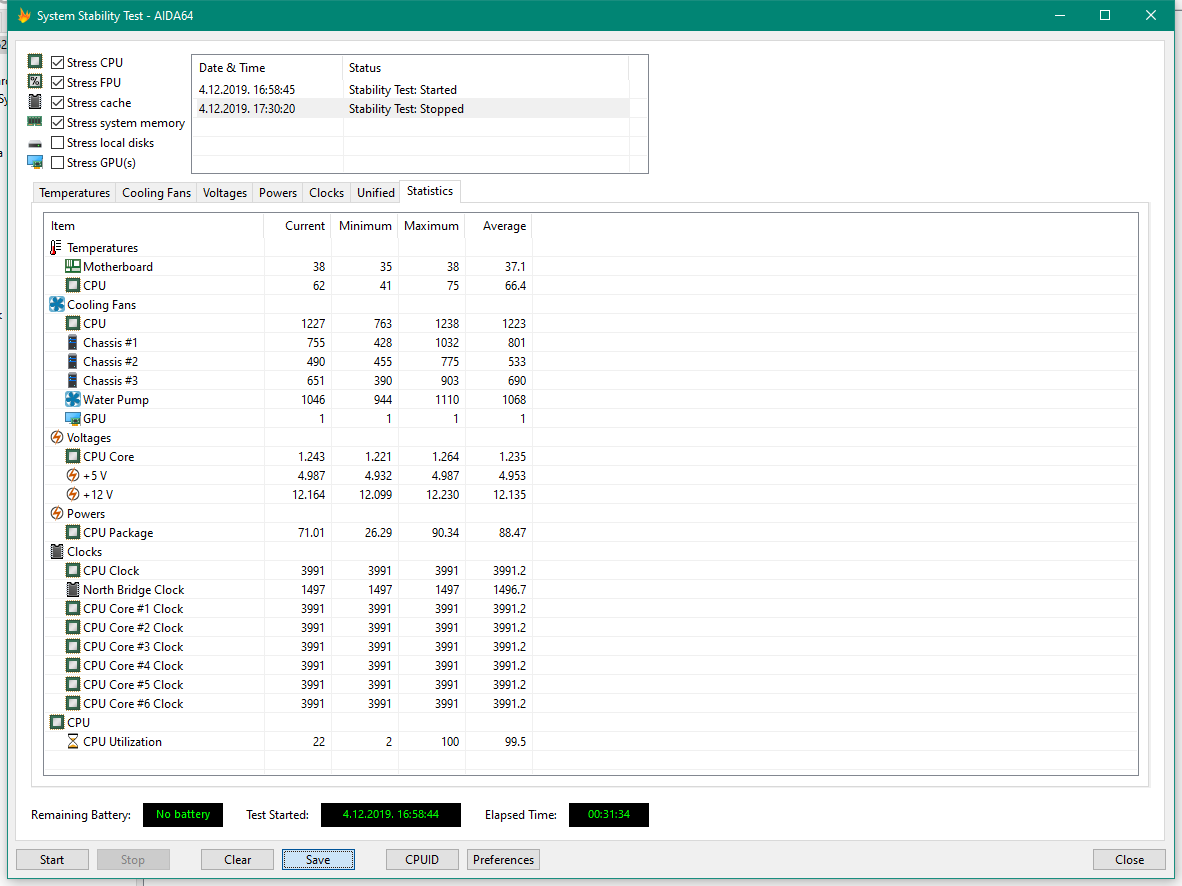Uncheck Stress system memory option
This screenshot has height=886, width=1182.
coord(58,123)
